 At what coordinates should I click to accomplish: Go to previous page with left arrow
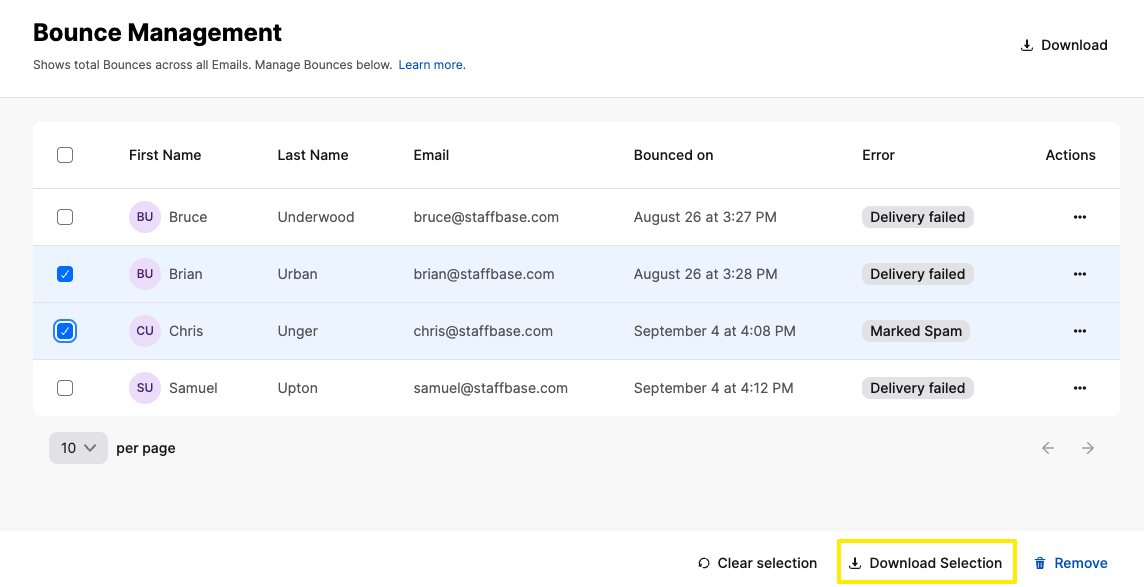click(1048, 448)
